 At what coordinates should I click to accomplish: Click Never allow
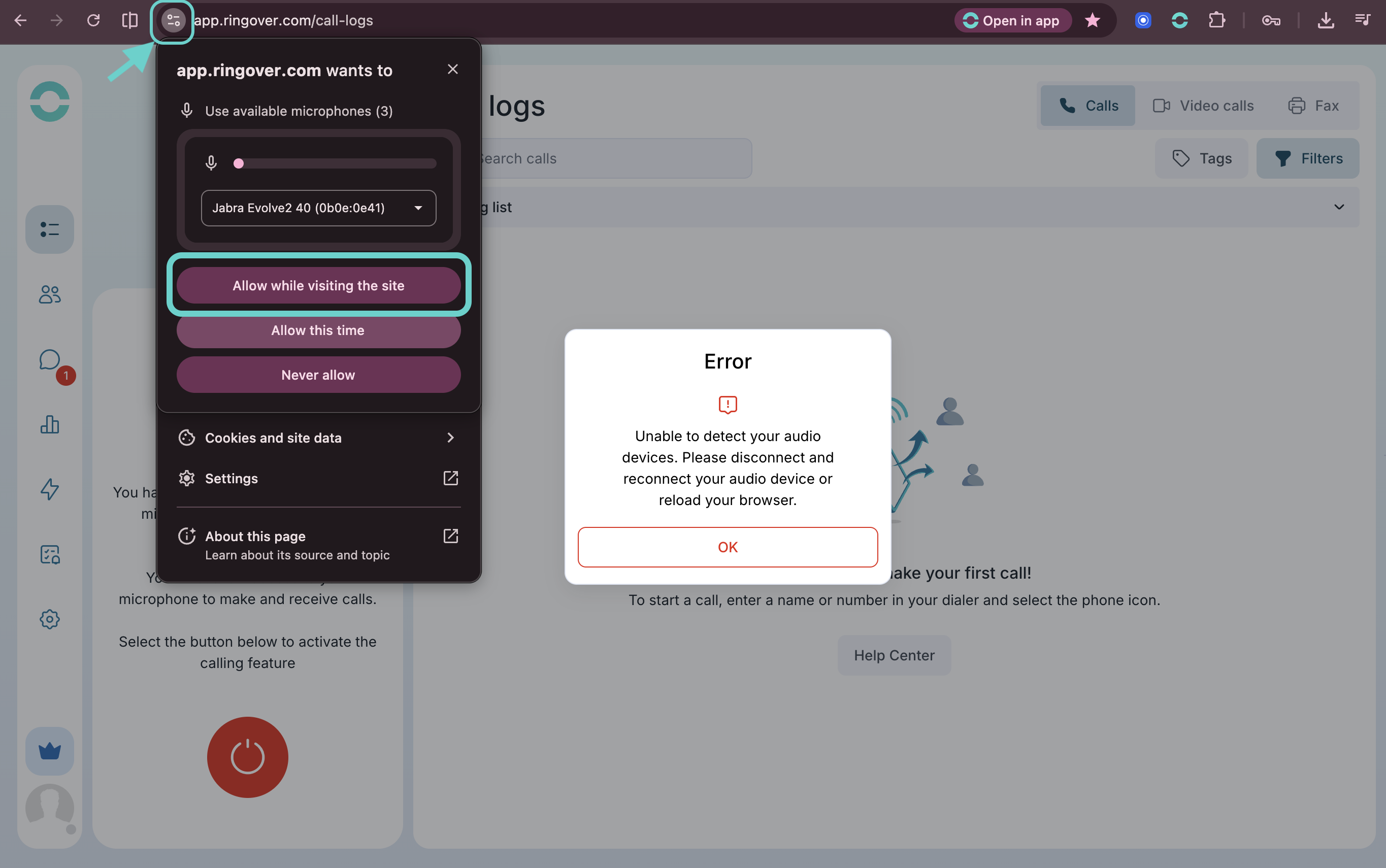pos(319,375)
